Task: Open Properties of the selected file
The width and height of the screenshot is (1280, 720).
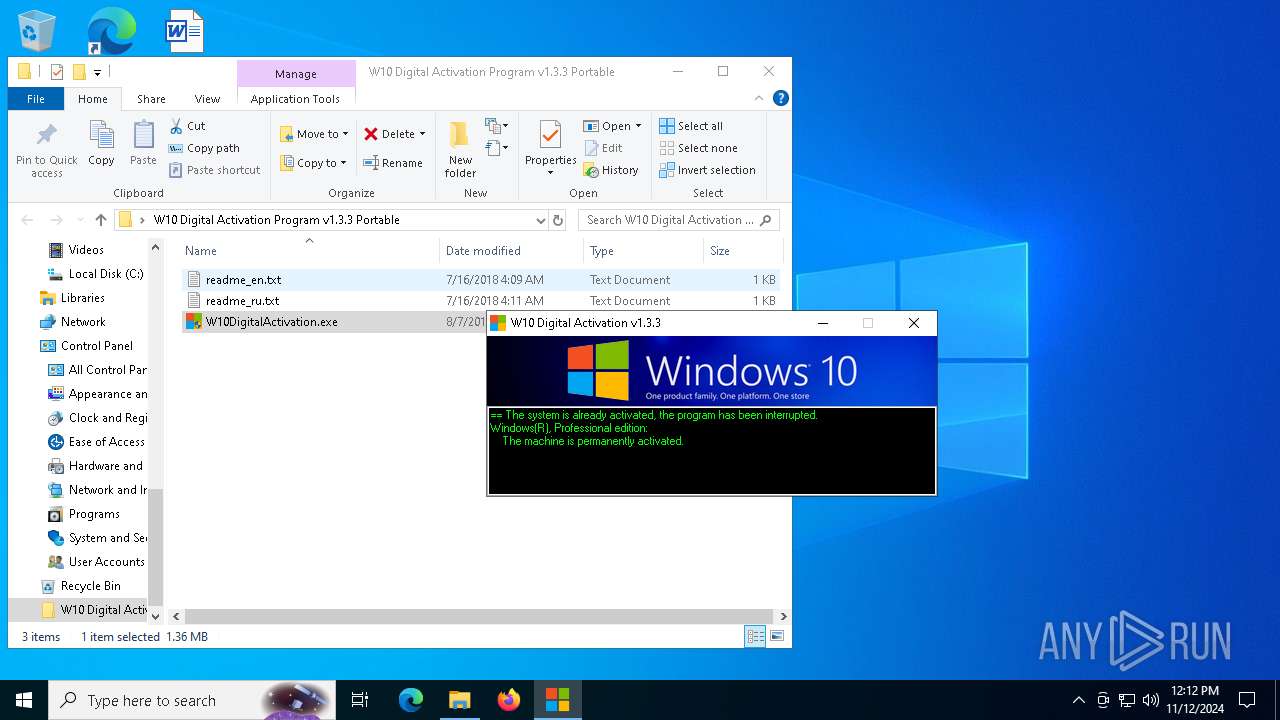Action: tap(550, 150)
